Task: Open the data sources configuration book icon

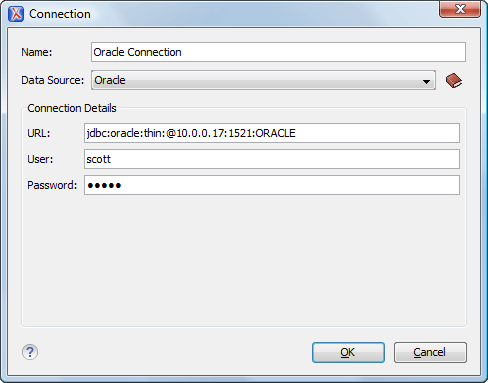Action: pyautogui.click(x=454, y=81)
